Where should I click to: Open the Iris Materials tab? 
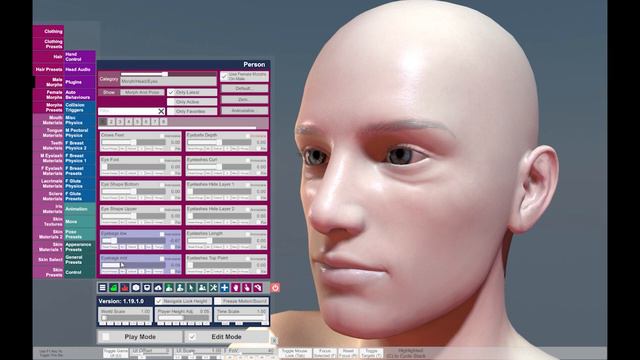click(48, 209)
